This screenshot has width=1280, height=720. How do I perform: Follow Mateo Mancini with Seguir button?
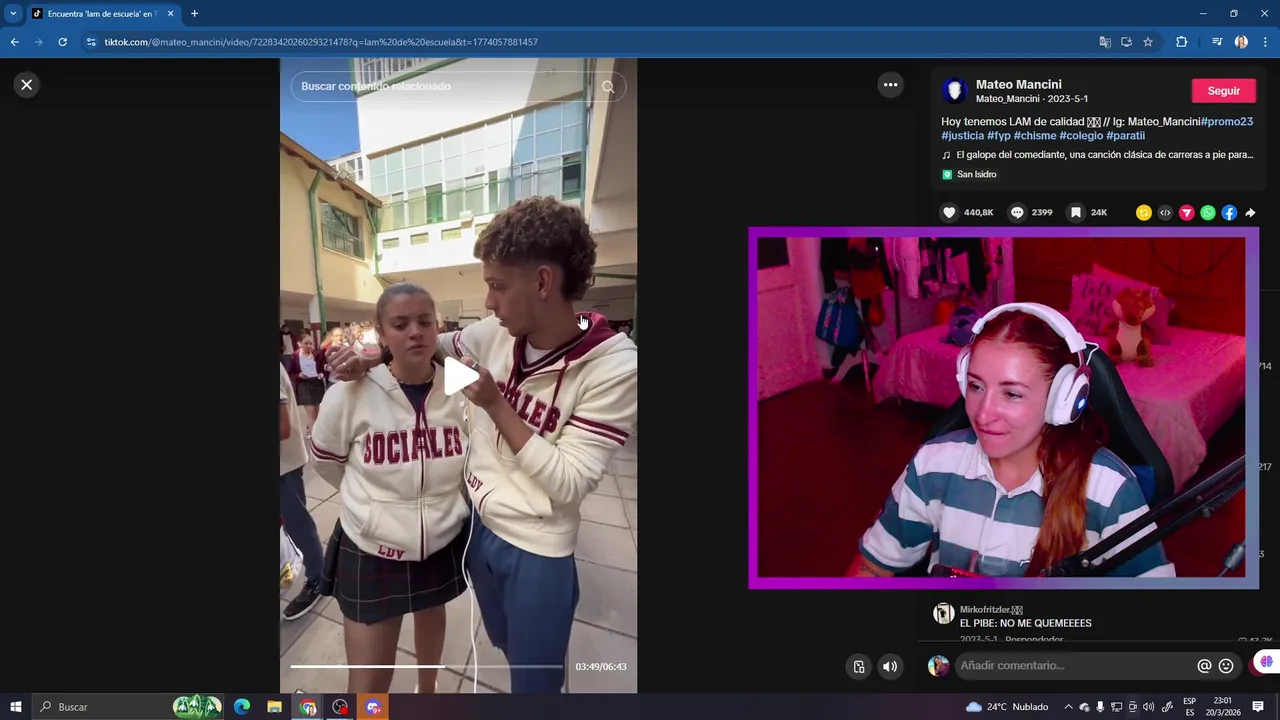1223,91
